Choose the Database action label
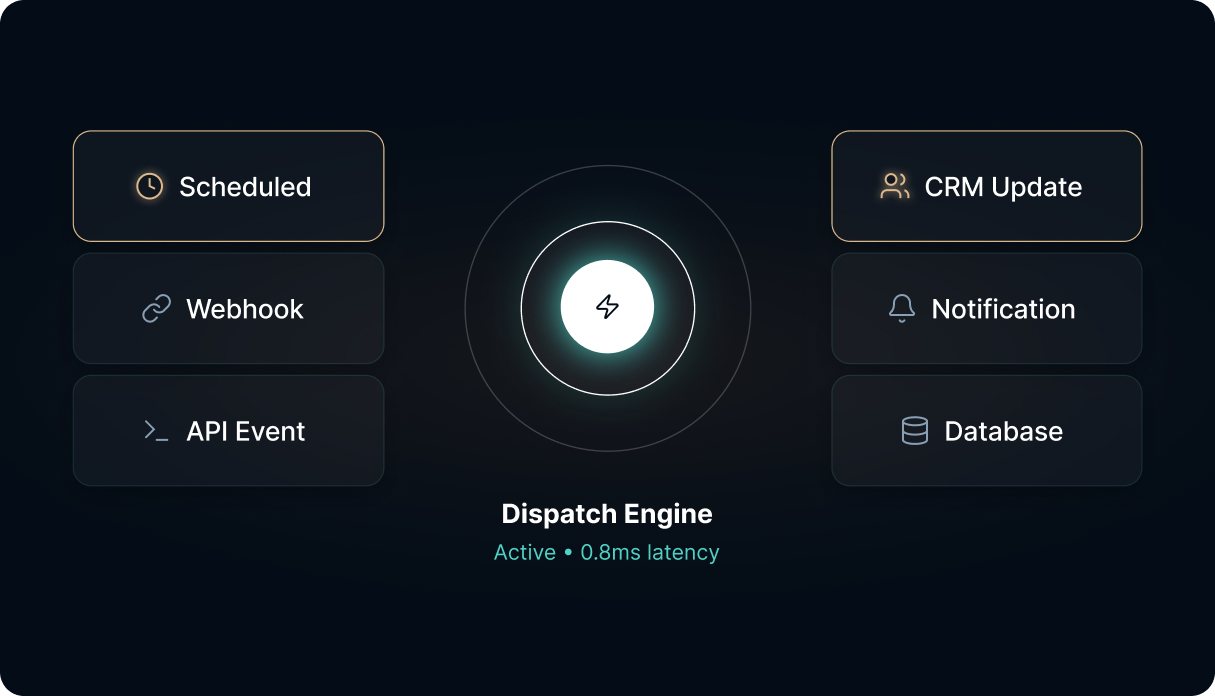Viewport: 1215px width, 696px height. click(x=1004, y=431)
